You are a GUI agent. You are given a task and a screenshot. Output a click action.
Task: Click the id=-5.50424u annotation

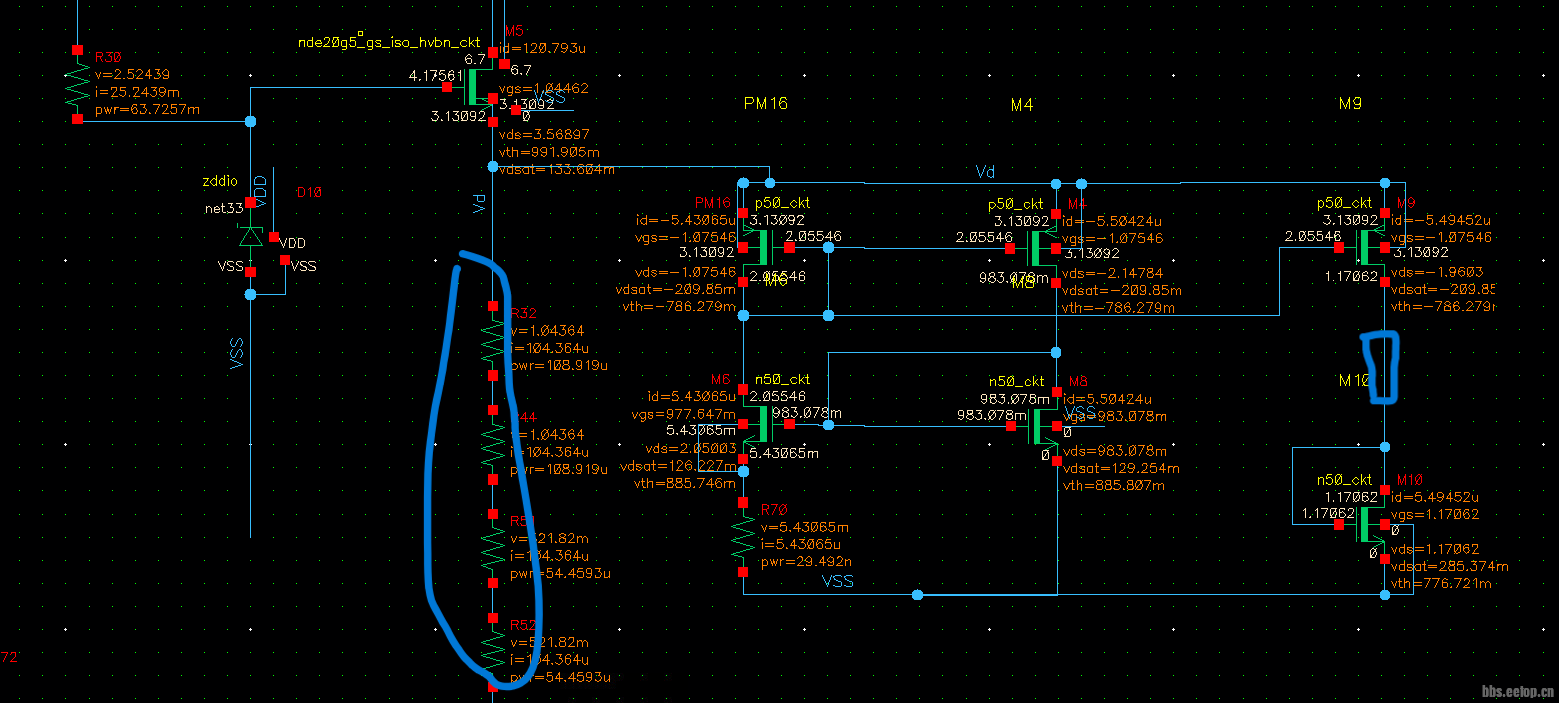tap(1112, 220)
